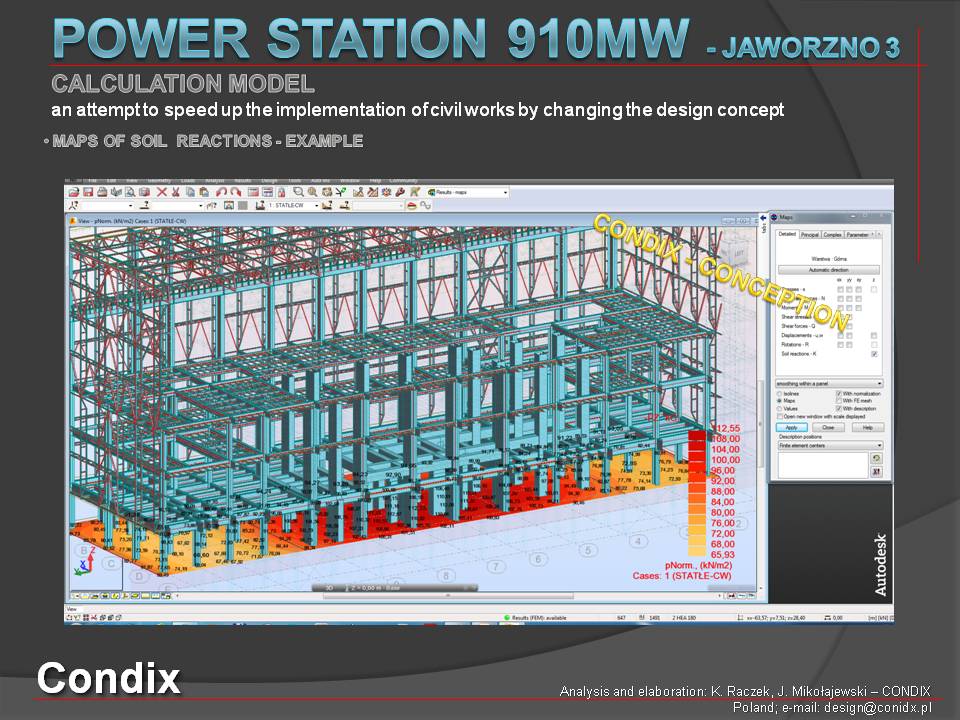This screenshot has width=960, height=720.
Task: Click the 3D view mode bar
Action: pos(395,588)
